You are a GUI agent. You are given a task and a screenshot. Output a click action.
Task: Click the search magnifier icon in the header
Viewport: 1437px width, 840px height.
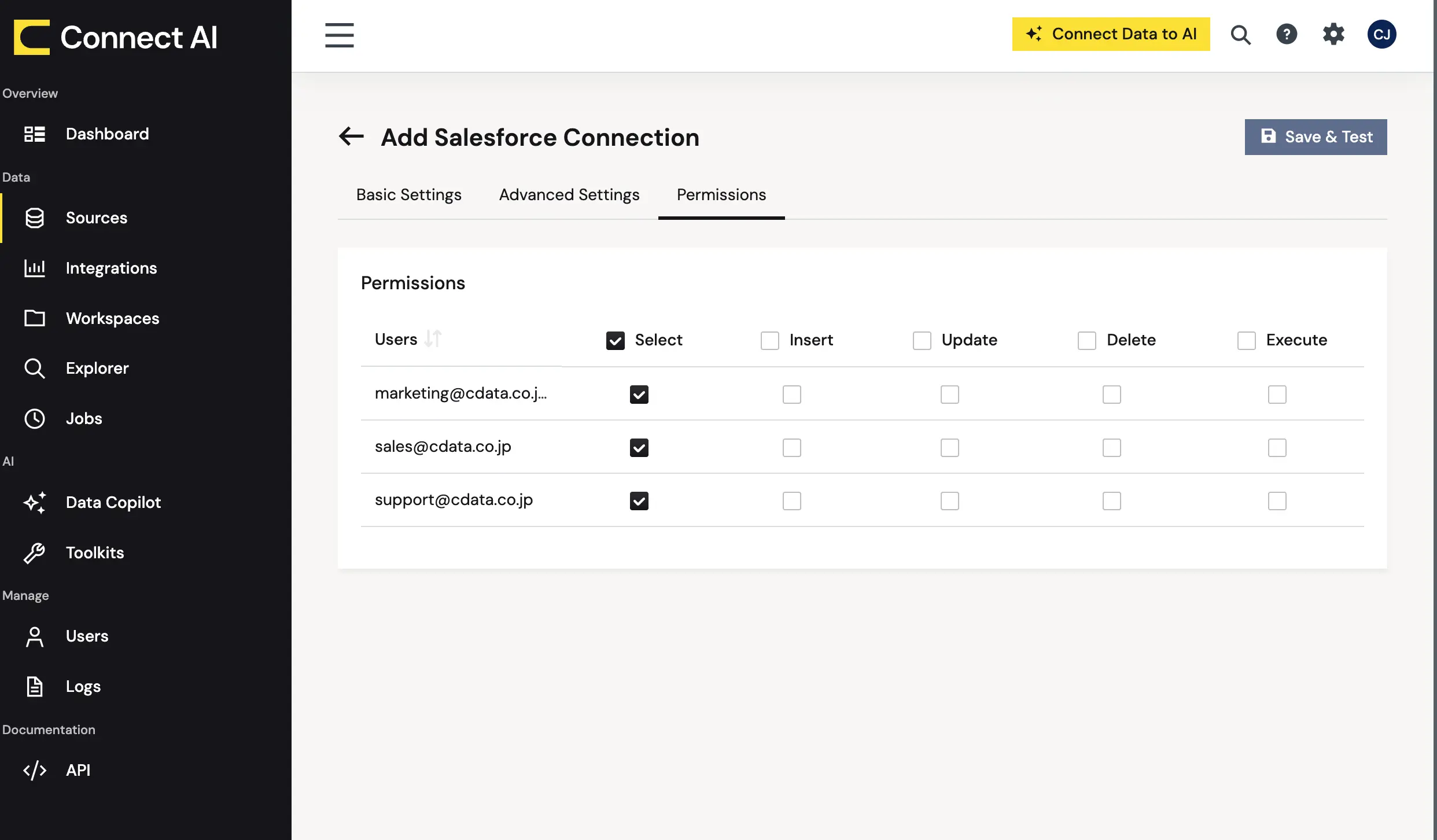click(1240, 35)
